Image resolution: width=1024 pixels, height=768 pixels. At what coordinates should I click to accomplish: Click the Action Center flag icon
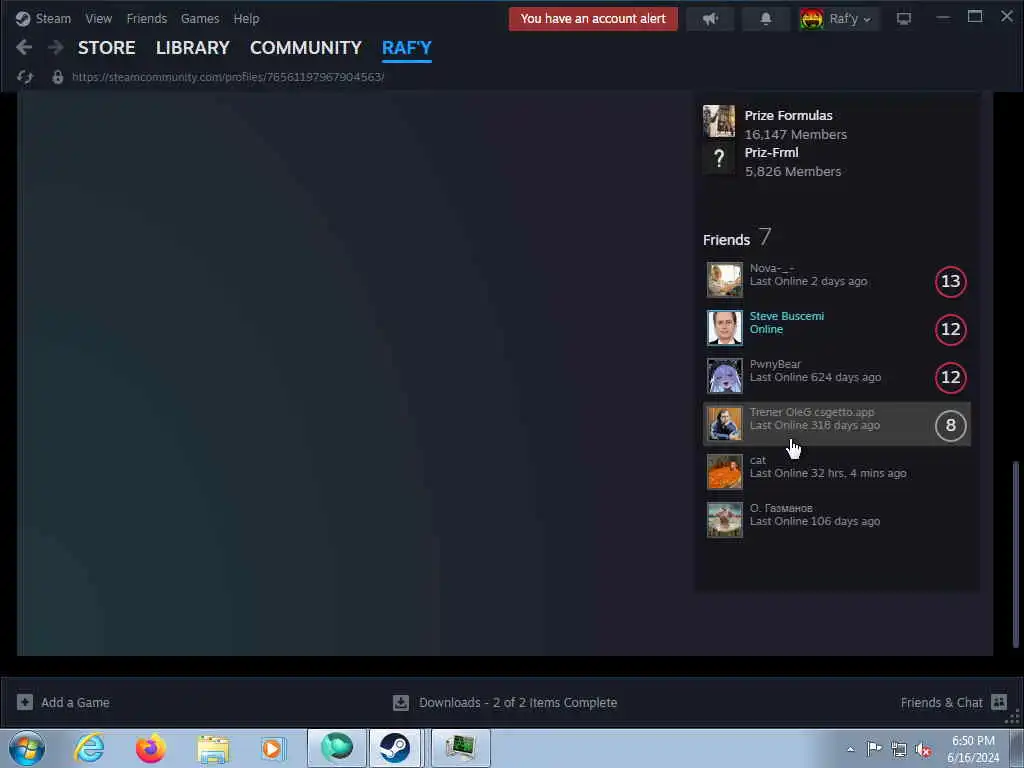(x=874, y=748)
